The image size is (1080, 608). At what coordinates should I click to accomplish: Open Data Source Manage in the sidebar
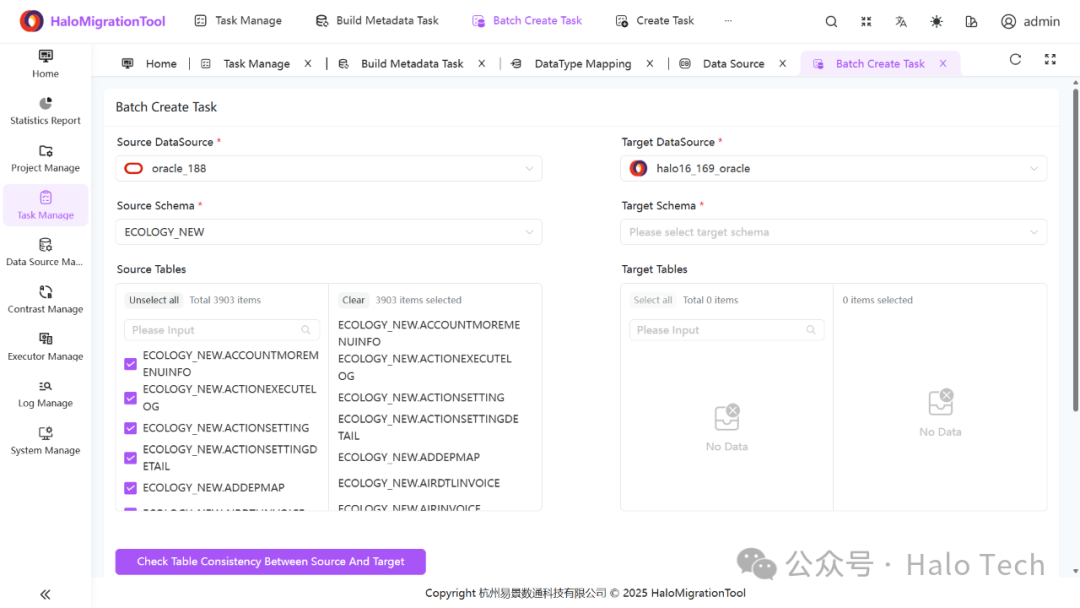[x=45, y=253]
